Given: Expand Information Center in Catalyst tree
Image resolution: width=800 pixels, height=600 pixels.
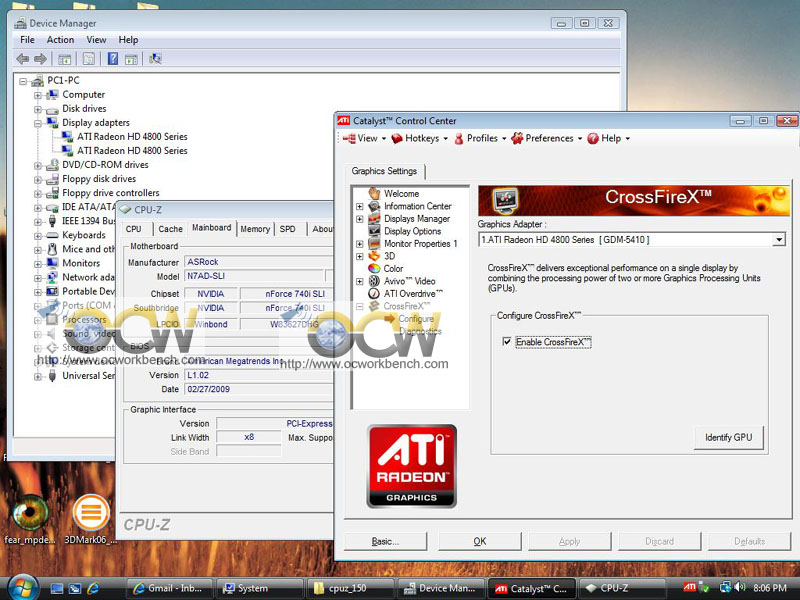Looking at the screenshot, I should [360, 207].
